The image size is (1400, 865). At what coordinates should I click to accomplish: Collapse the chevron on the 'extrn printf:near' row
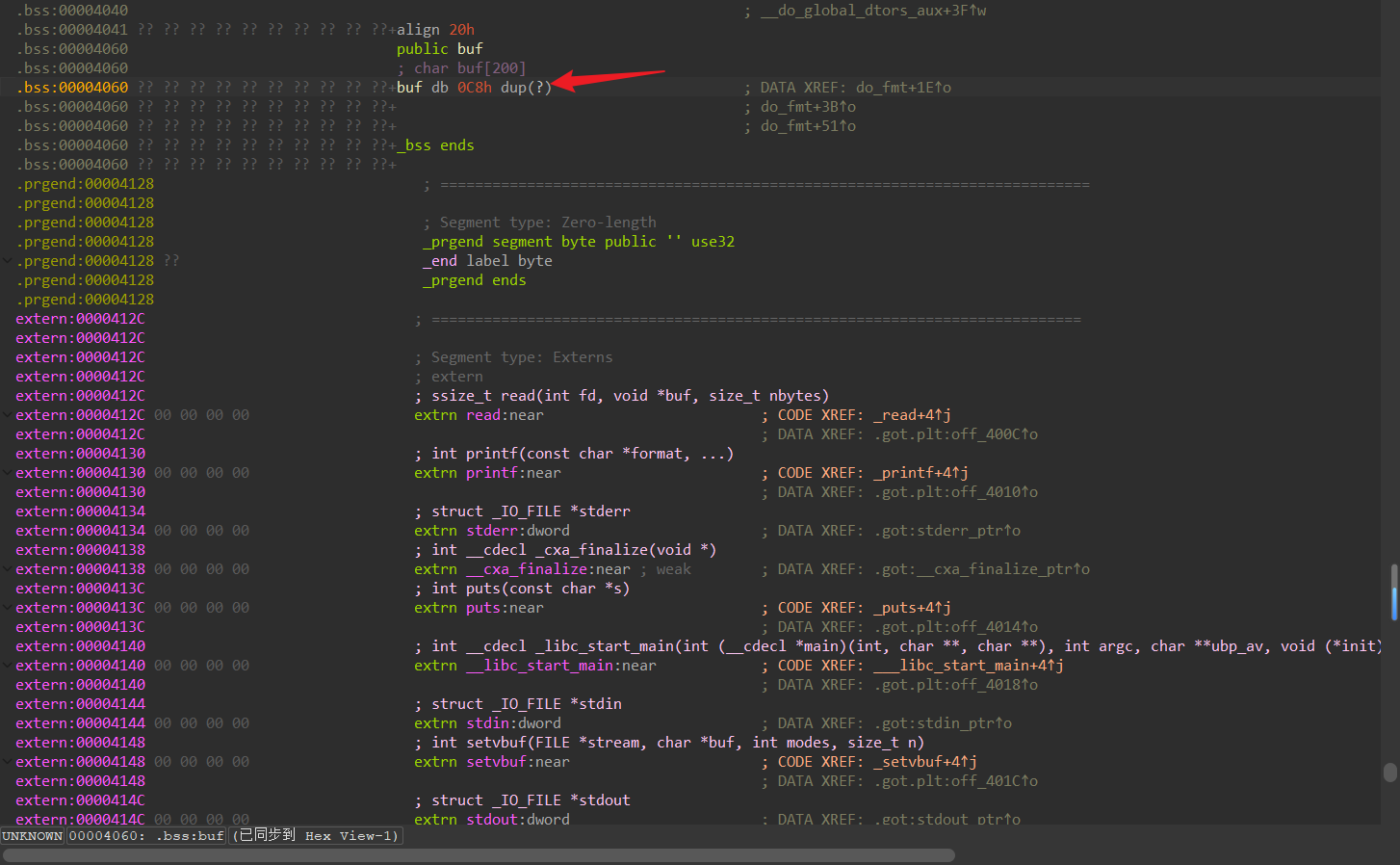[8, 472]
